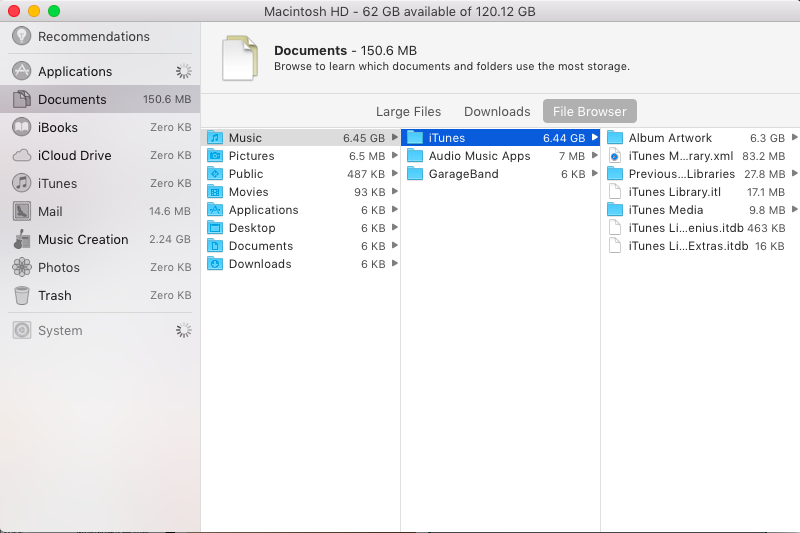Click the Music folder icon
The width and height of the screenshot is (800, 533).
point(215,138)
